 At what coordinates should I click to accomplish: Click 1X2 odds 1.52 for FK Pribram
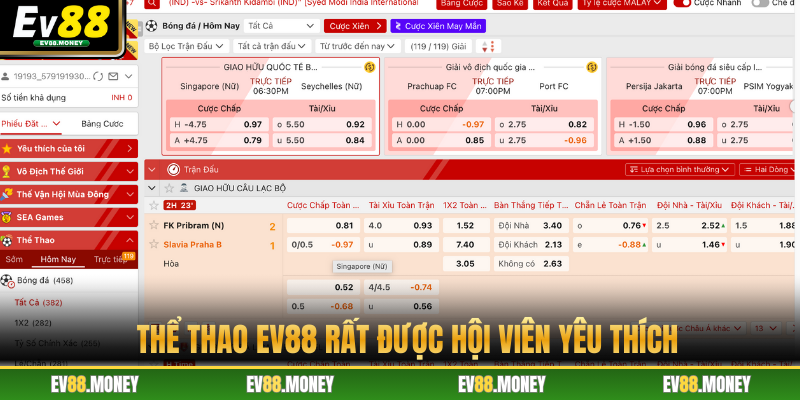[x=465, y=226]
